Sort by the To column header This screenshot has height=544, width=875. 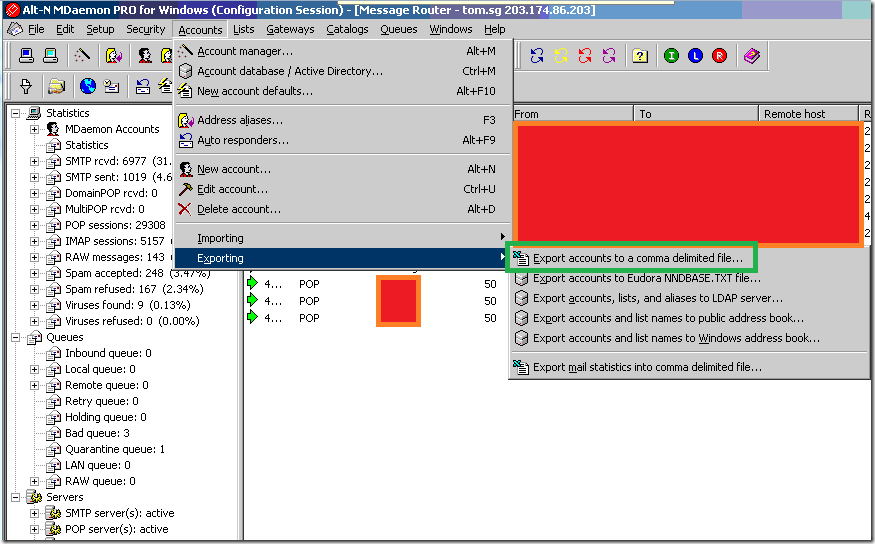[696, 114]
